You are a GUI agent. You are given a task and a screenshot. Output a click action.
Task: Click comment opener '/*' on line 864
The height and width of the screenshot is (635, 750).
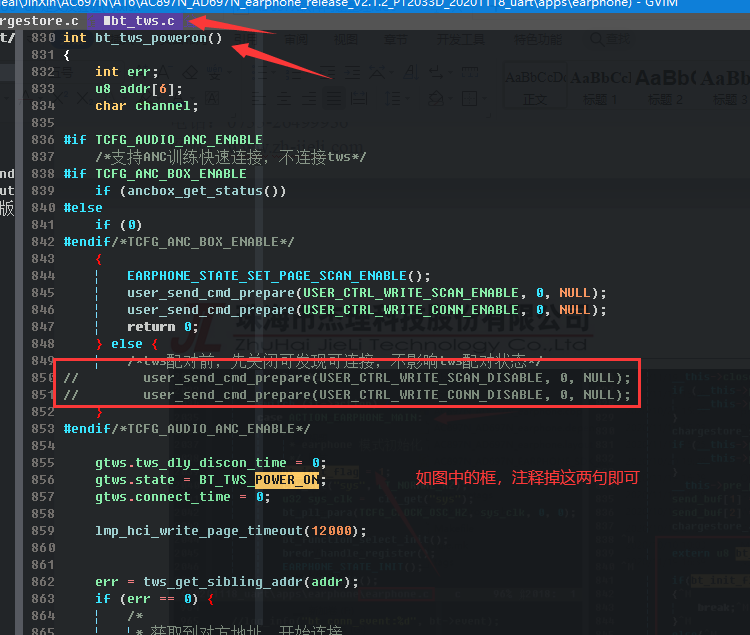tap(135, 616)
